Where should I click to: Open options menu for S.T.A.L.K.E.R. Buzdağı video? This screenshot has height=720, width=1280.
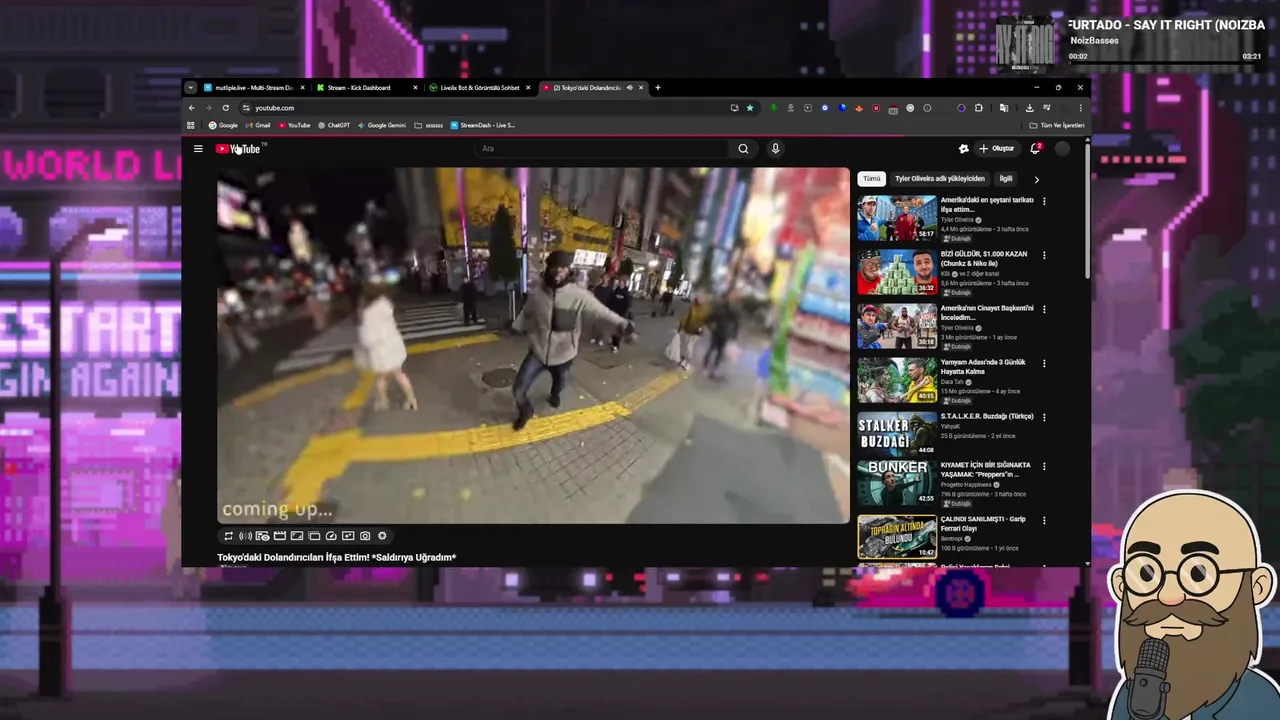[x=1044, y=417]
